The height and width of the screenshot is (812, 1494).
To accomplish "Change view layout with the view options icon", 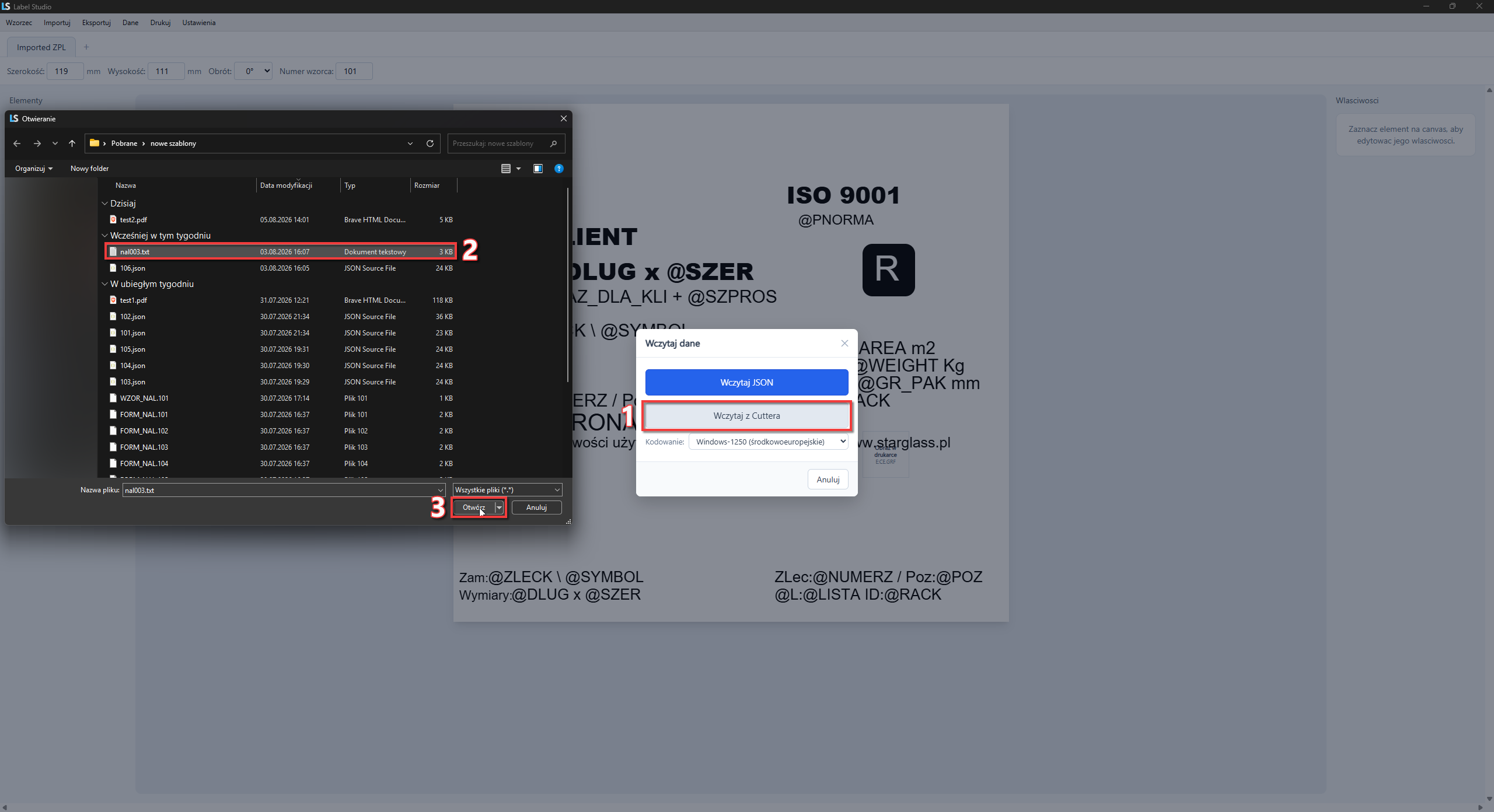I will coord(506,169).
